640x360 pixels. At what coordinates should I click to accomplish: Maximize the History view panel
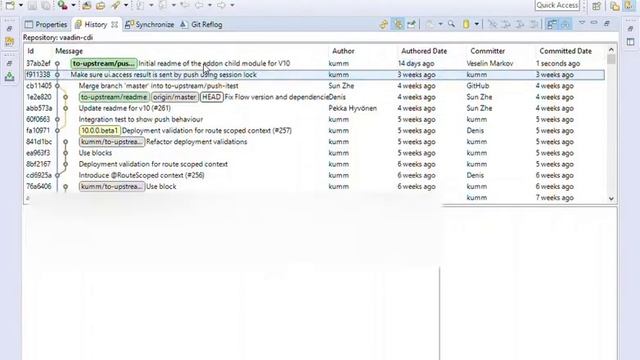pyautogui.click(x=607, y=24)
